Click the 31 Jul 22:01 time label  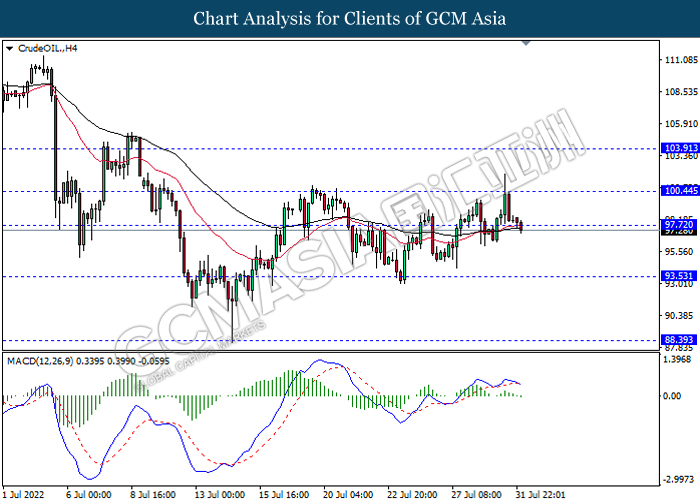pyautogui.click(x=540, y=495)
